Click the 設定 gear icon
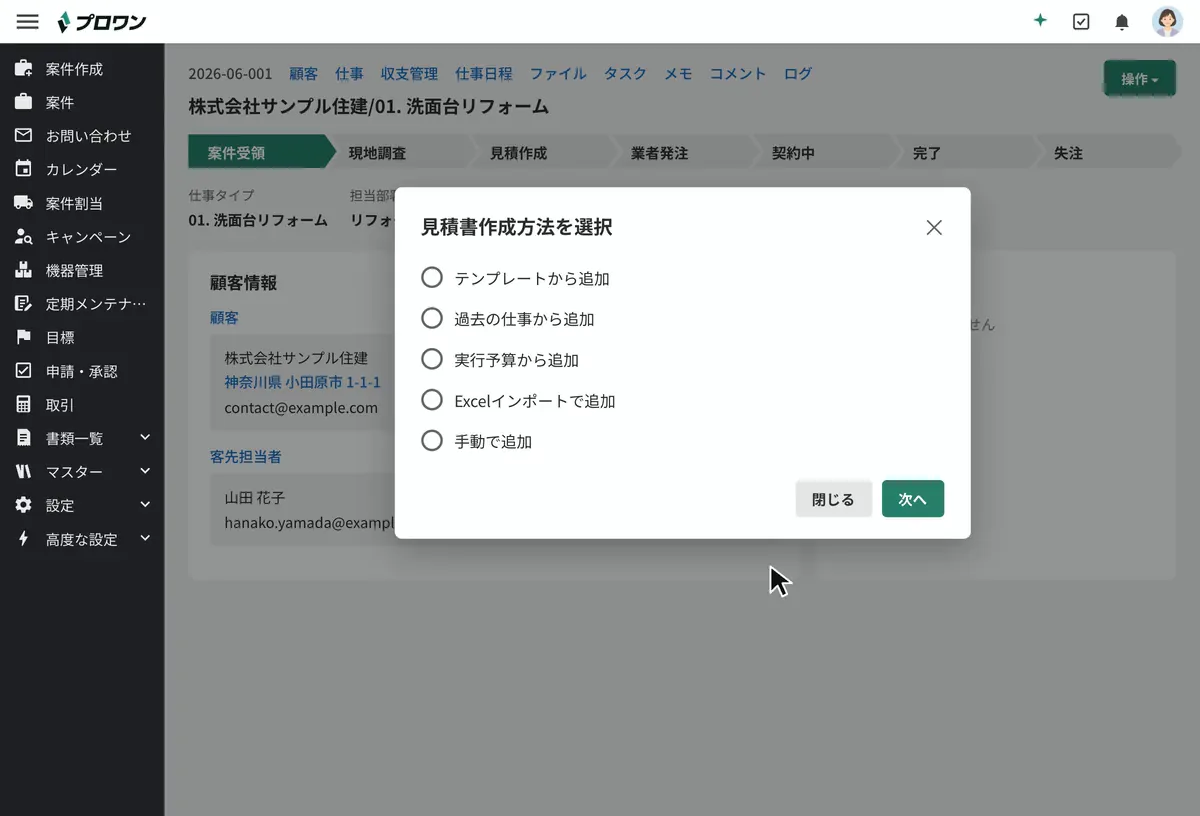This screenshot has width=1200, height=816. click(x=23, y=505)
